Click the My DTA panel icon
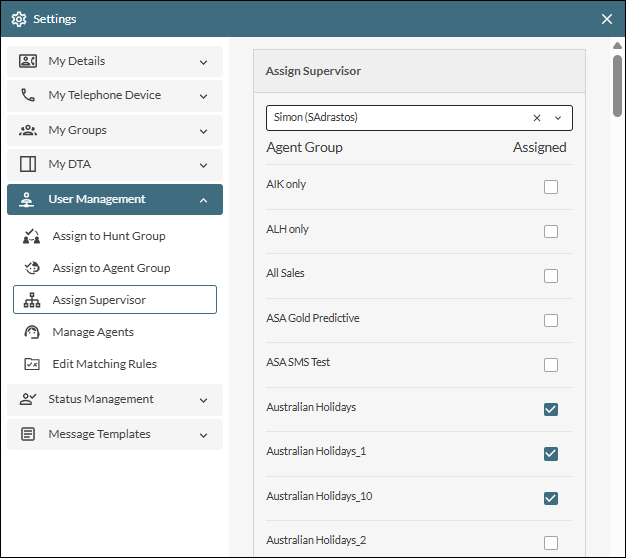Screen dimensions: 626x558 click(28, 164)
